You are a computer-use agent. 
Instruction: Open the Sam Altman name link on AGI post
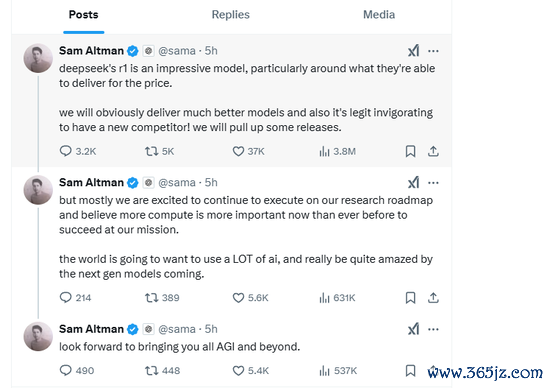pyautogui.click(x=91, y=329)
